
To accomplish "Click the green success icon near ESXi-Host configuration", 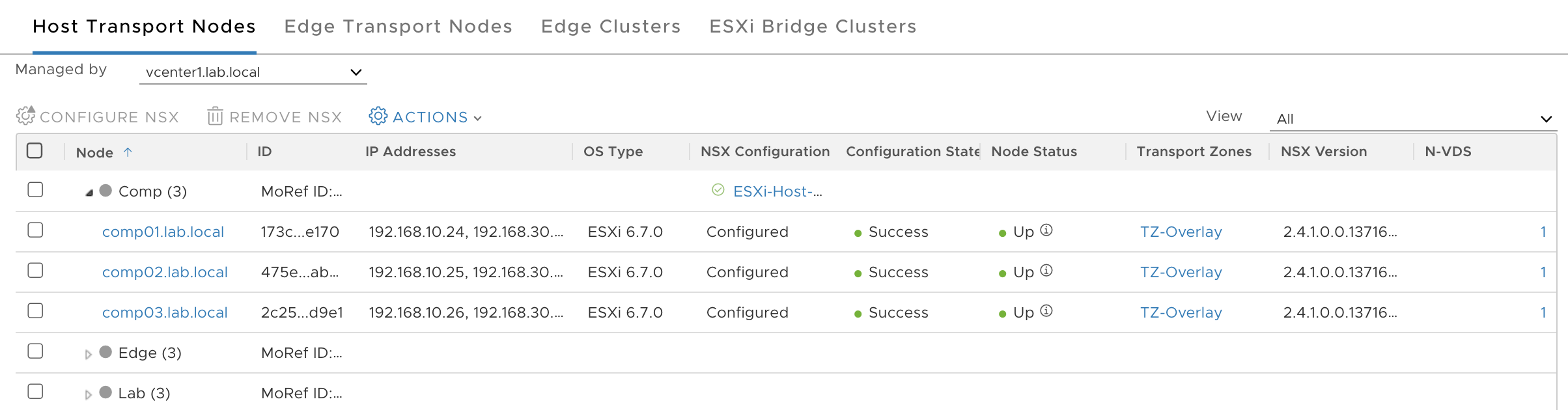I will pyautogui.click(x=717, y=189).
